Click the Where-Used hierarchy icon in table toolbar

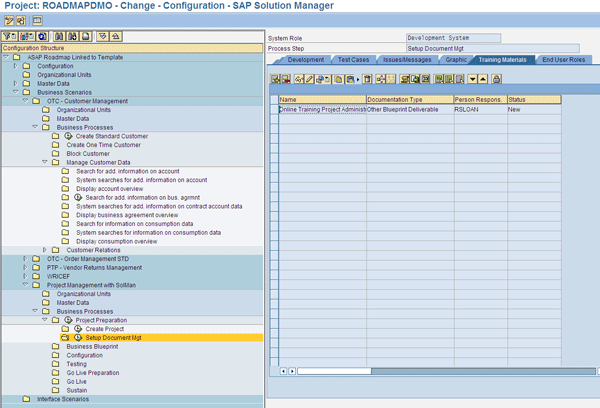click(380, 79)
